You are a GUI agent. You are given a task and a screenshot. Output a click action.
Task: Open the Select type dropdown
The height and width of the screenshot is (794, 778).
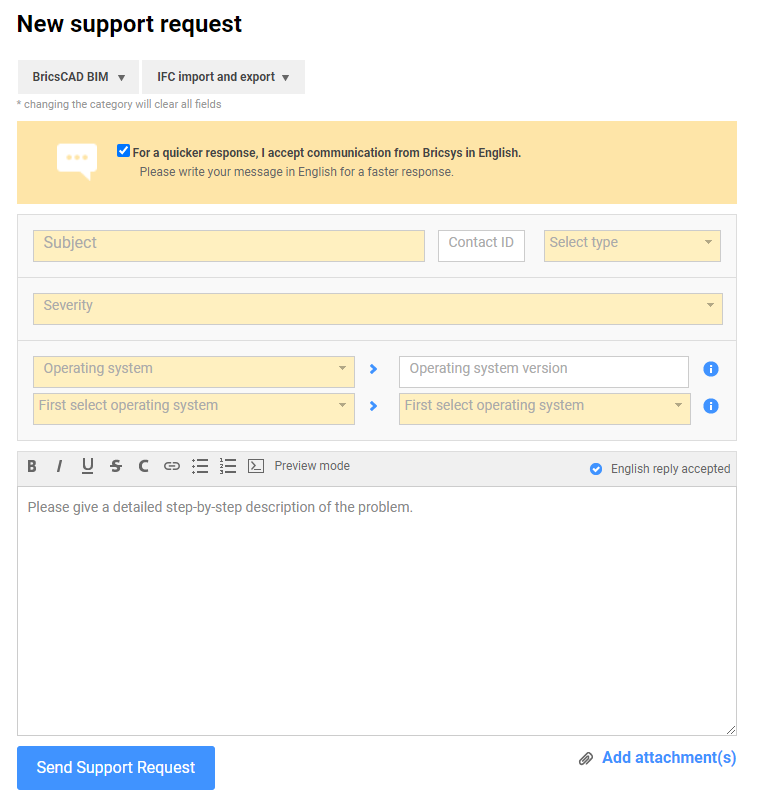click(x=631, y=245)
